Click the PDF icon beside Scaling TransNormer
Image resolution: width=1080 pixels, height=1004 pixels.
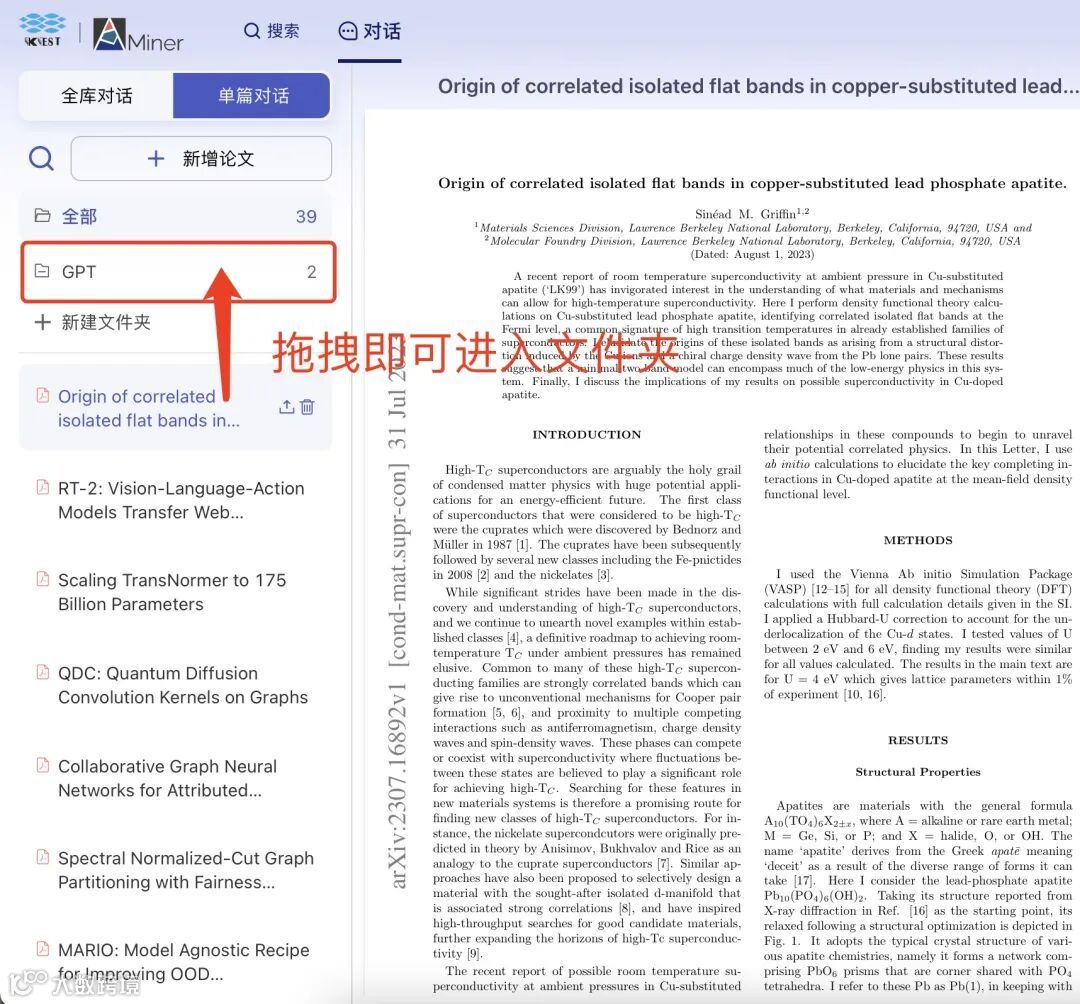(43, 578)
